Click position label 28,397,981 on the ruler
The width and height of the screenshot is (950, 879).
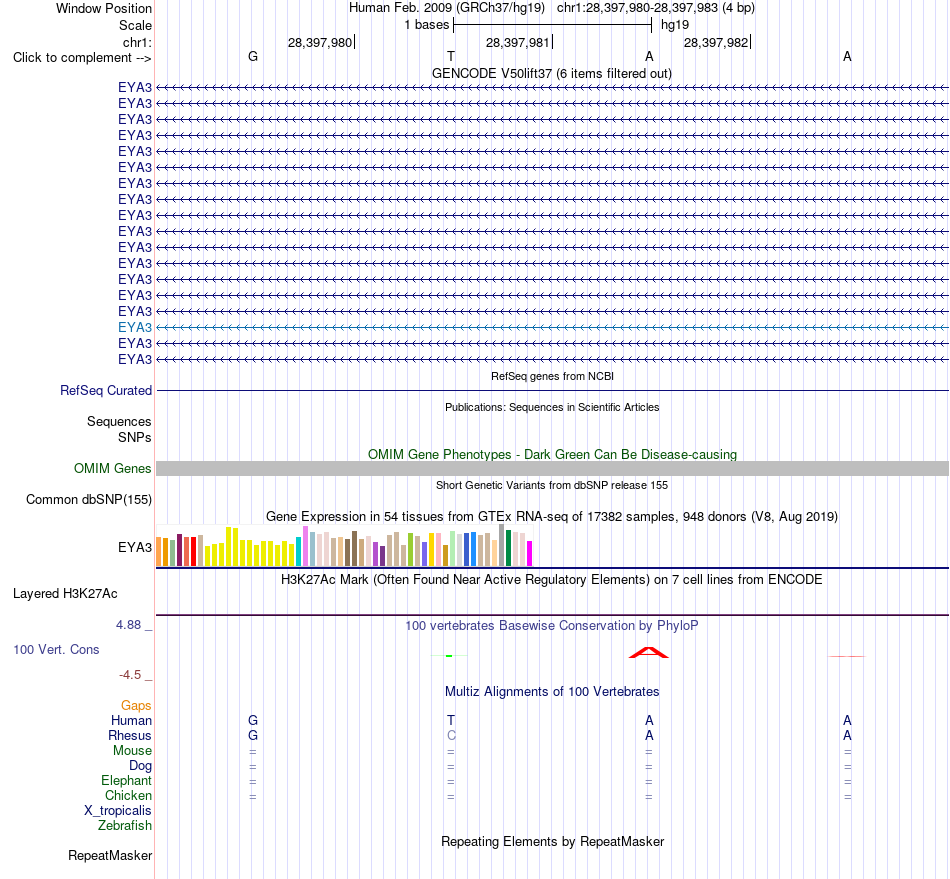click(x=518, y=42)
